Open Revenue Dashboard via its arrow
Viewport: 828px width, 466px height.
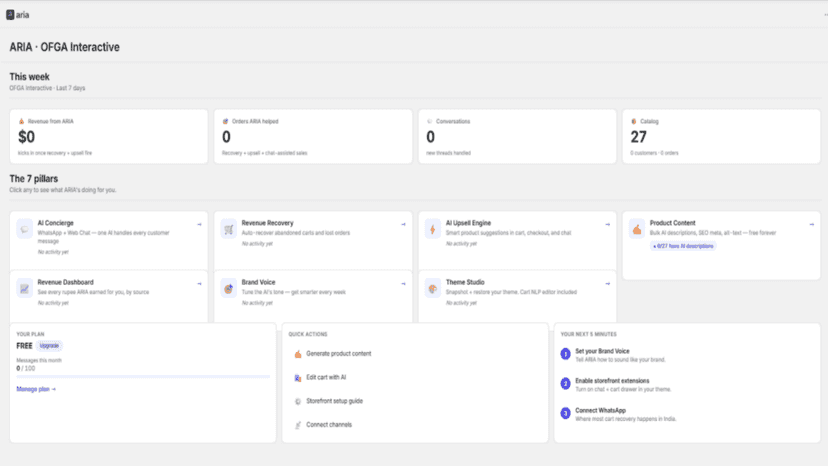(199, 284)
